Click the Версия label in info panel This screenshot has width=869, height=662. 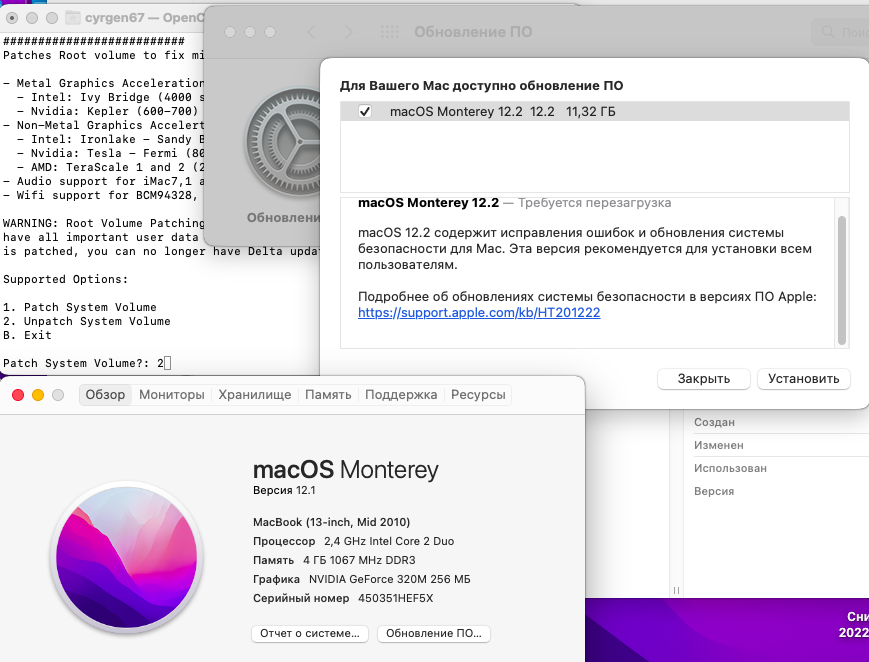point(714,491)
